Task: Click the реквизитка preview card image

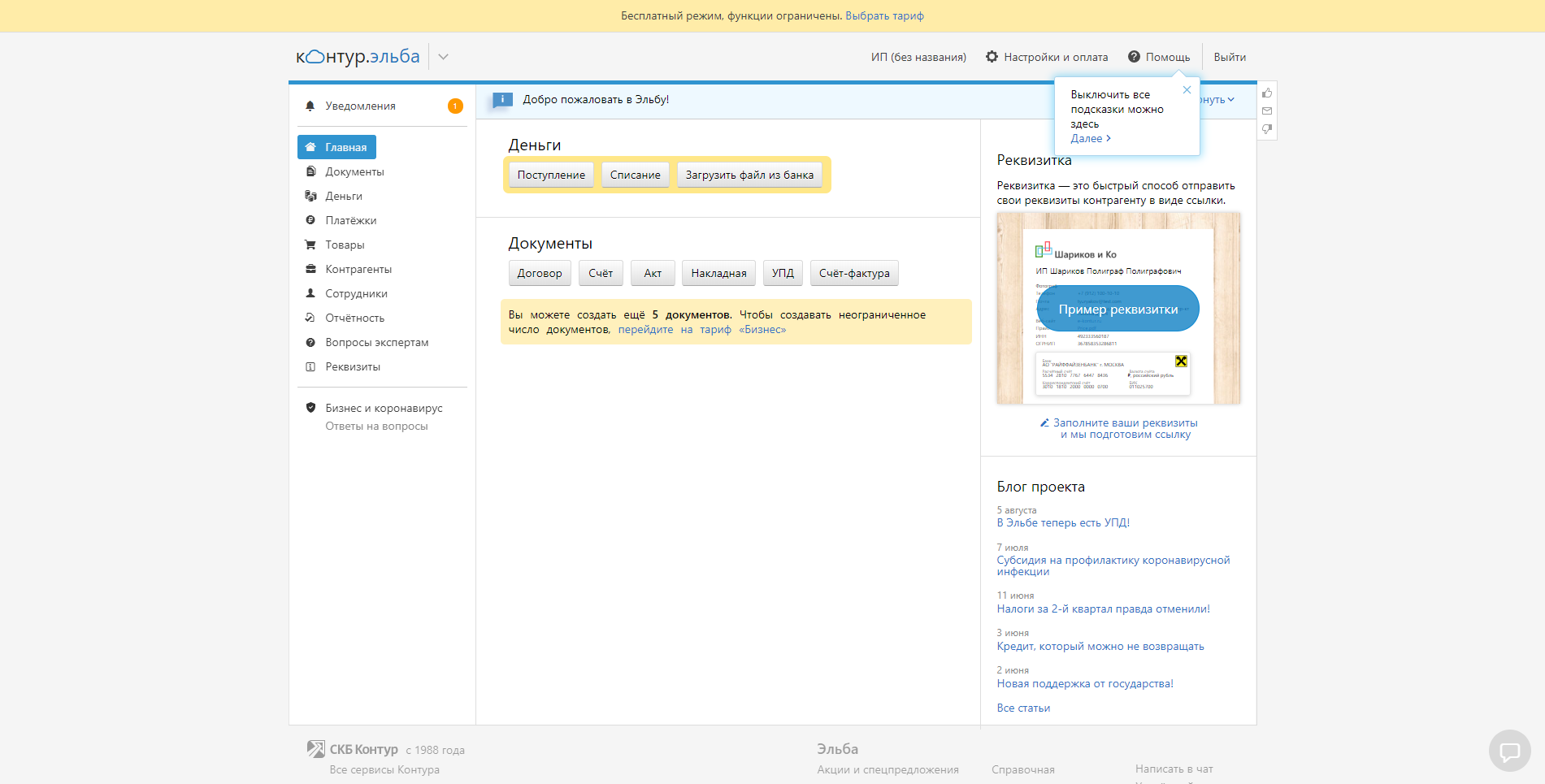Action: [x=1118, y=308]
